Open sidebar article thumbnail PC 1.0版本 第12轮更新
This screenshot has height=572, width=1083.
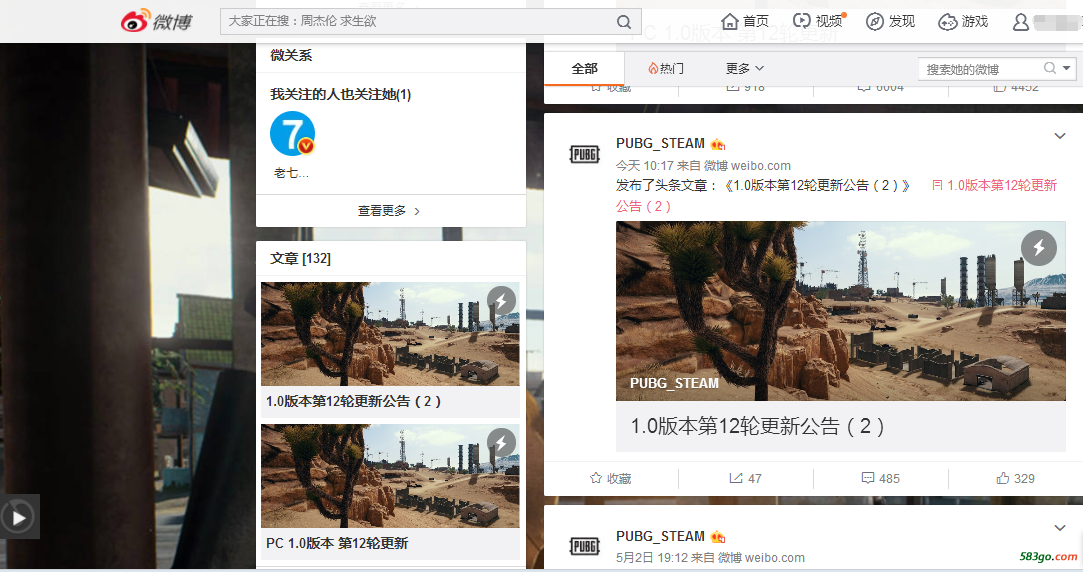[390, 476]
